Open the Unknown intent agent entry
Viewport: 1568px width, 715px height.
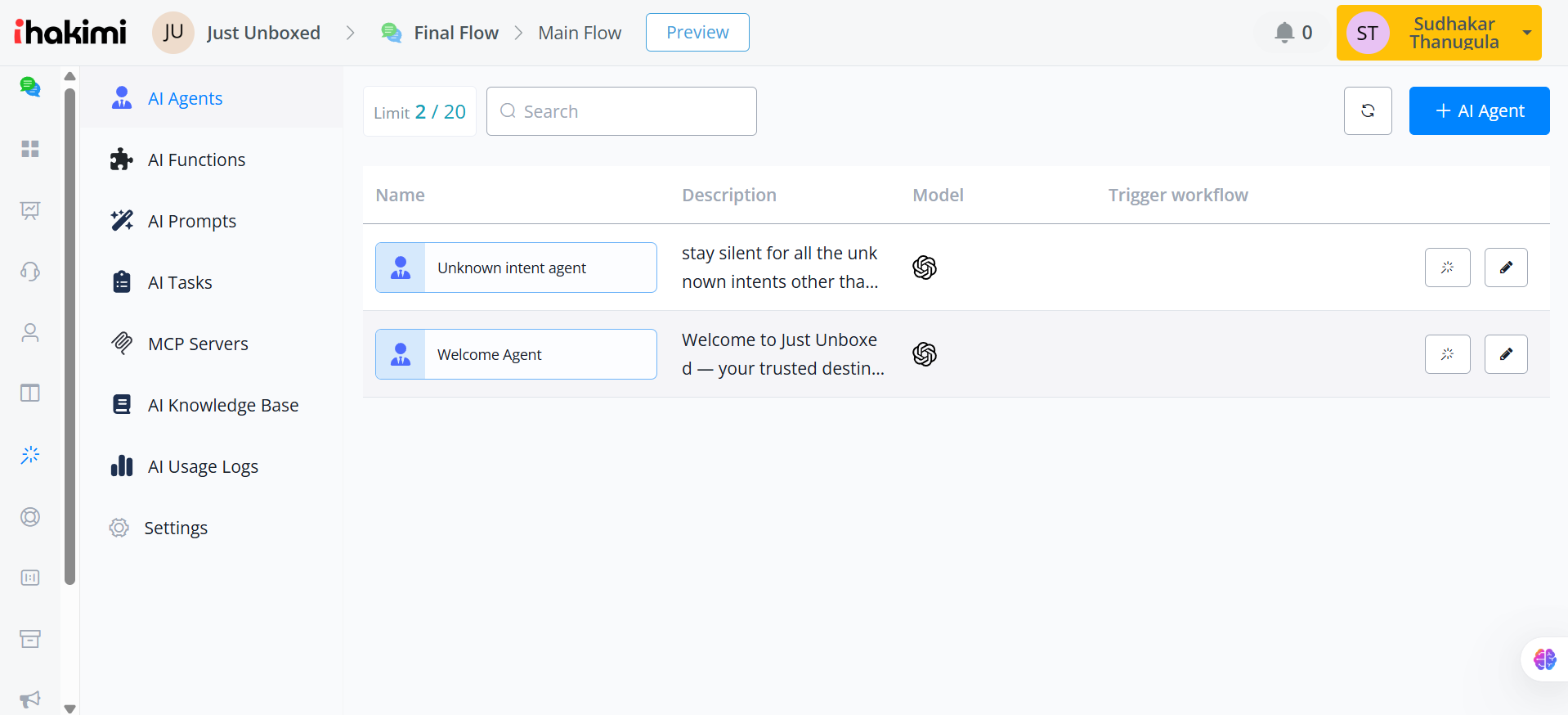click(x=516, y=268)
